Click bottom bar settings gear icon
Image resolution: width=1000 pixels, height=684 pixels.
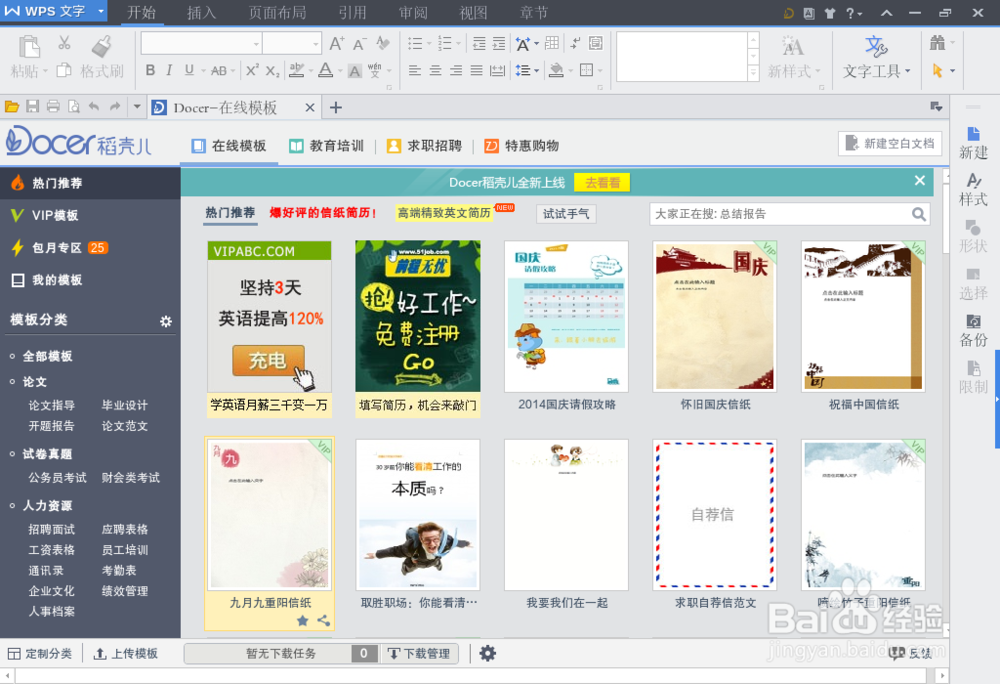(x=488, y=653)
